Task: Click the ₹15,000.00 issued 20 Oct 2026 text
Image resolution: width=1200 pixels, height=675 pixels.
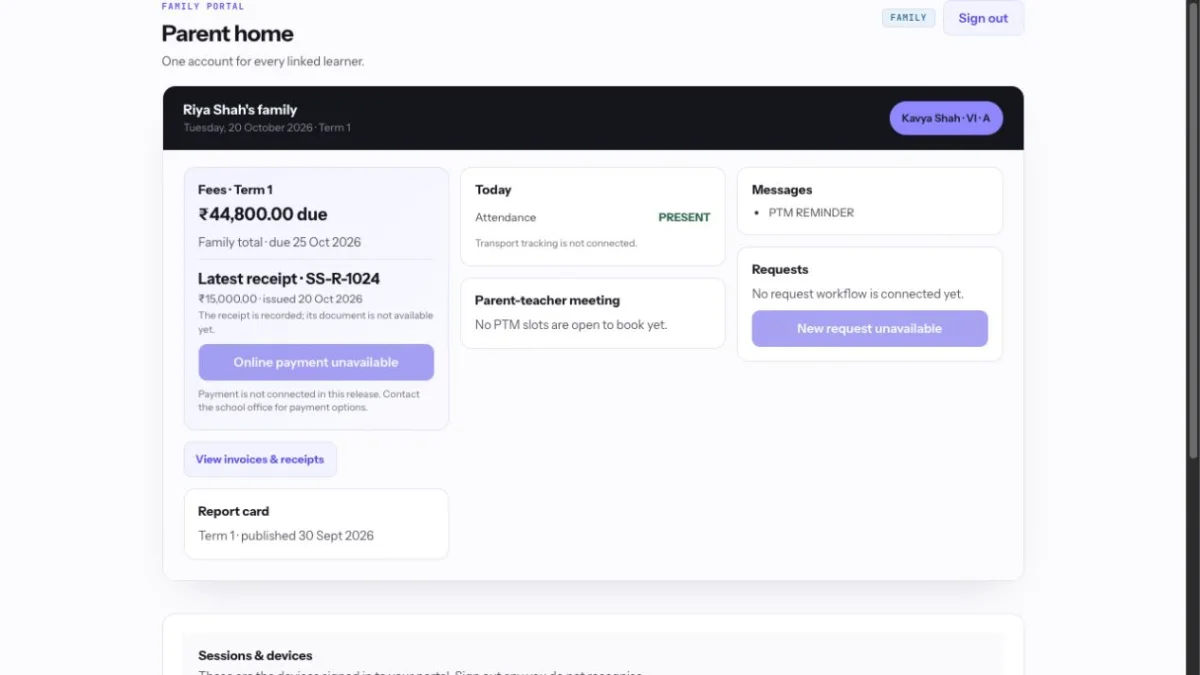Action: [x=280, y=299]
